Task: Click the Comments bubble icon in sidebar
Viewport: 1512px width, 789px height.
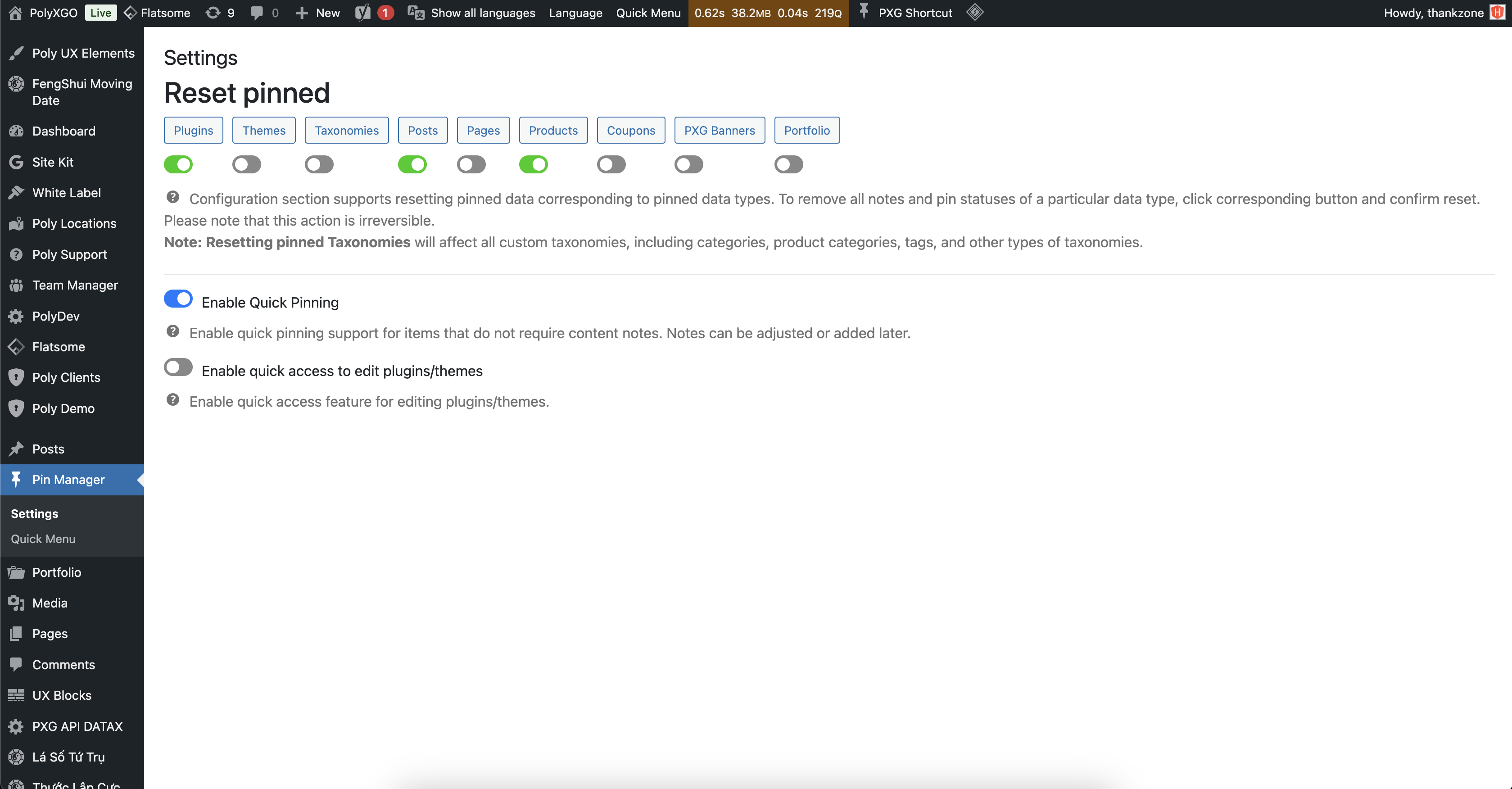Action: (x=16, y=665)
